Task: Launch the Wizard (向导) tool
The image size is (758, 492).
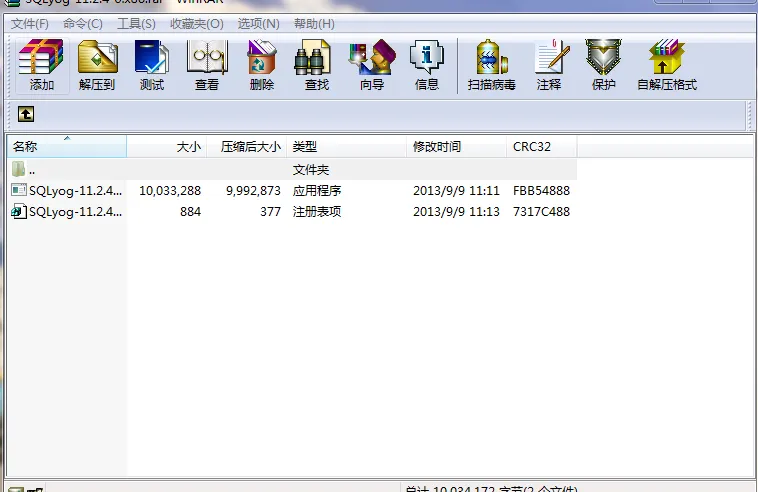Action: [372, 65]
